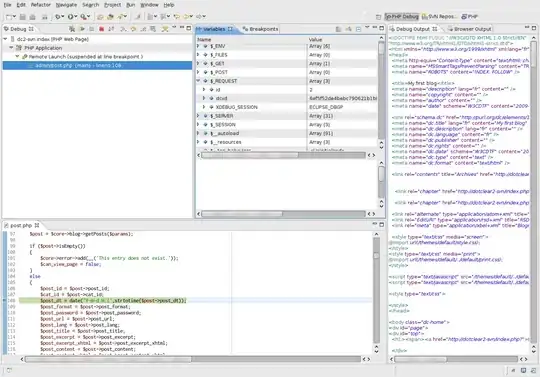Click Remove All Terminated Launches icon
Image resolution: width=540 pixels, height=377 pixels.
point(72,29)
